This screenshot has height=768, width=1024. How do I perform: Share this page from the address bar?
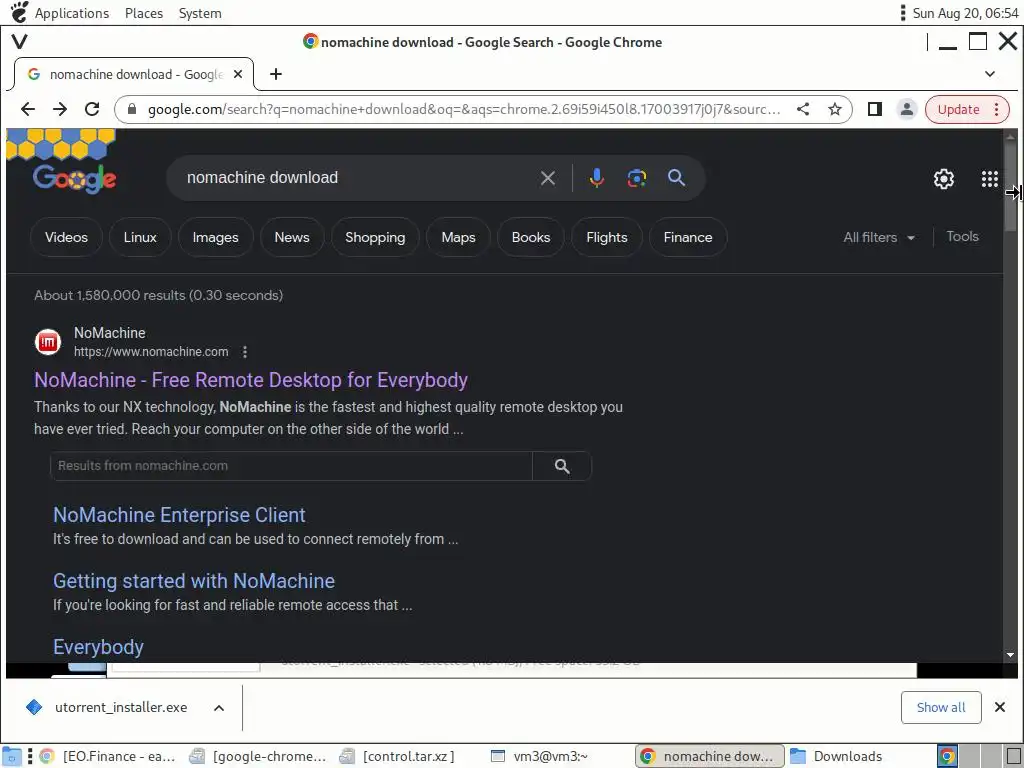pyautogui.click(x=803, y=109)
